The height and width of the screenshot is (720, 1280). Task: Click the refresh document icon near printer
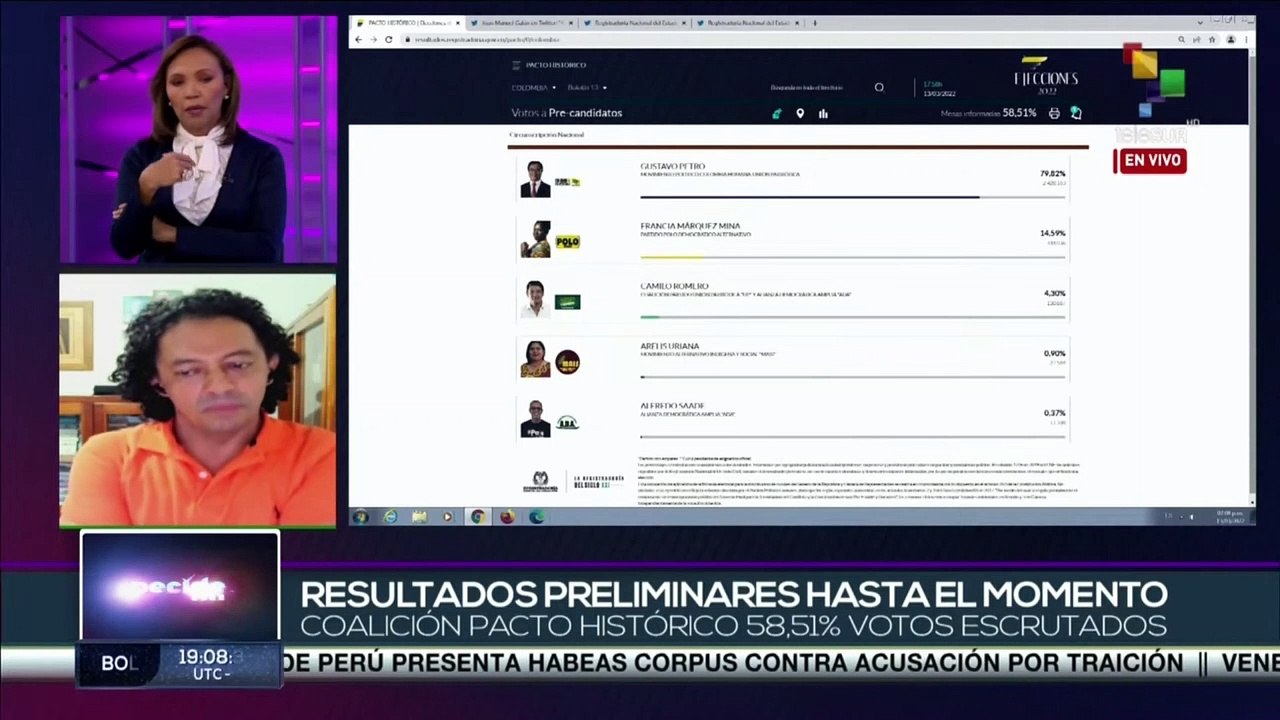(x=1076, y=113)
